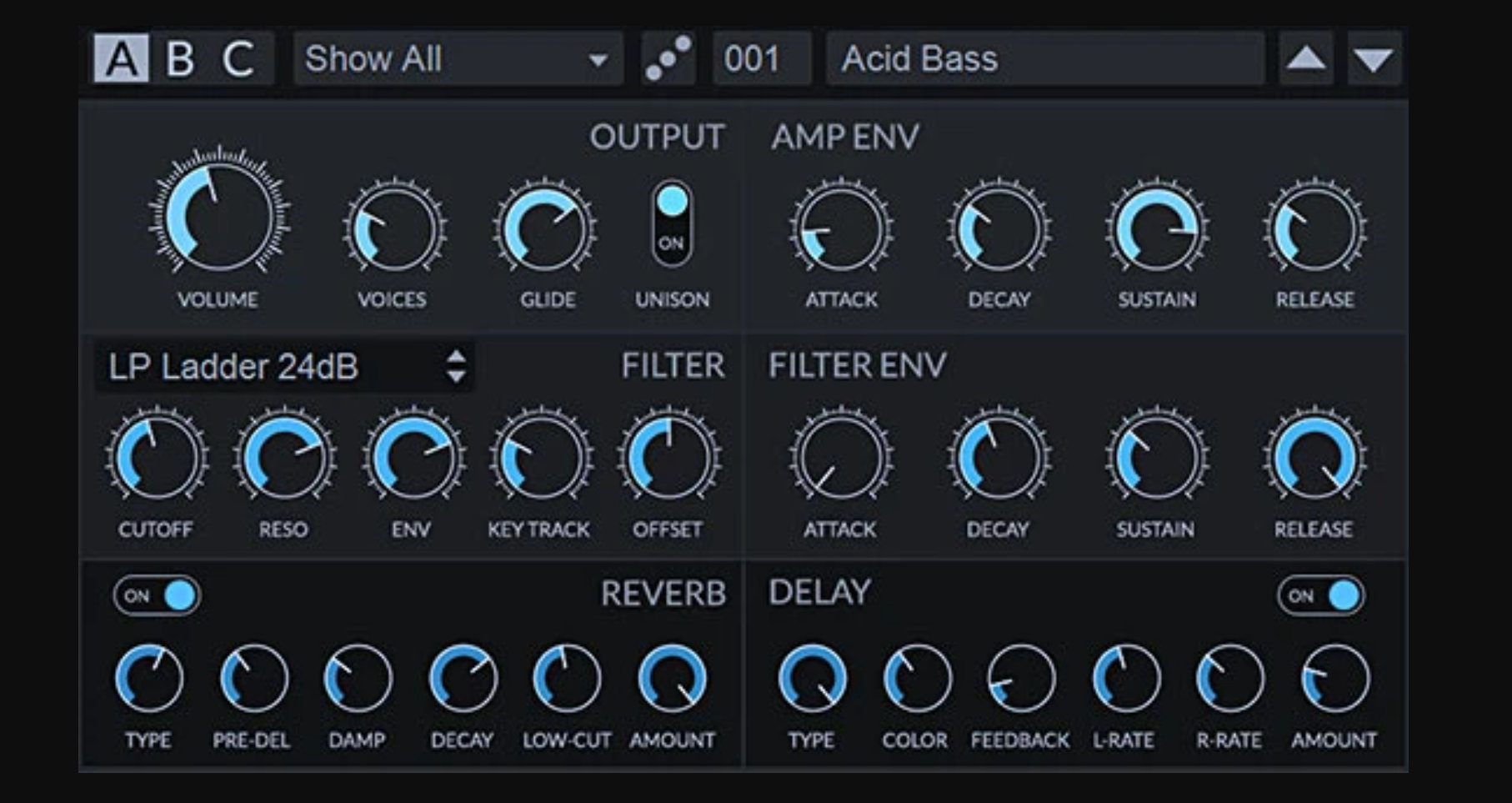
Task: Select preset slot C
Action: point(238,58)
